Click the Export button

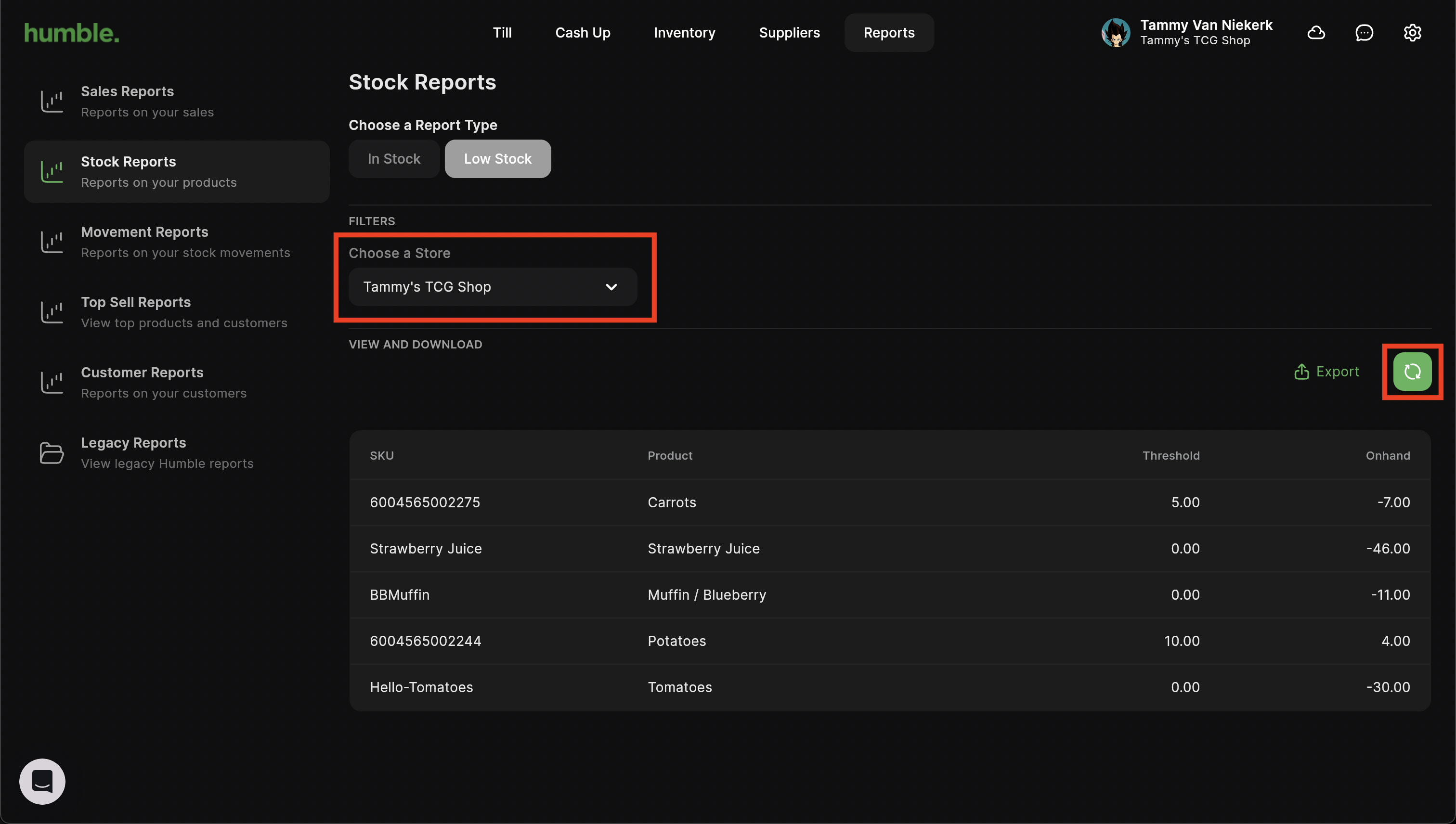[x=1326, y=372]
